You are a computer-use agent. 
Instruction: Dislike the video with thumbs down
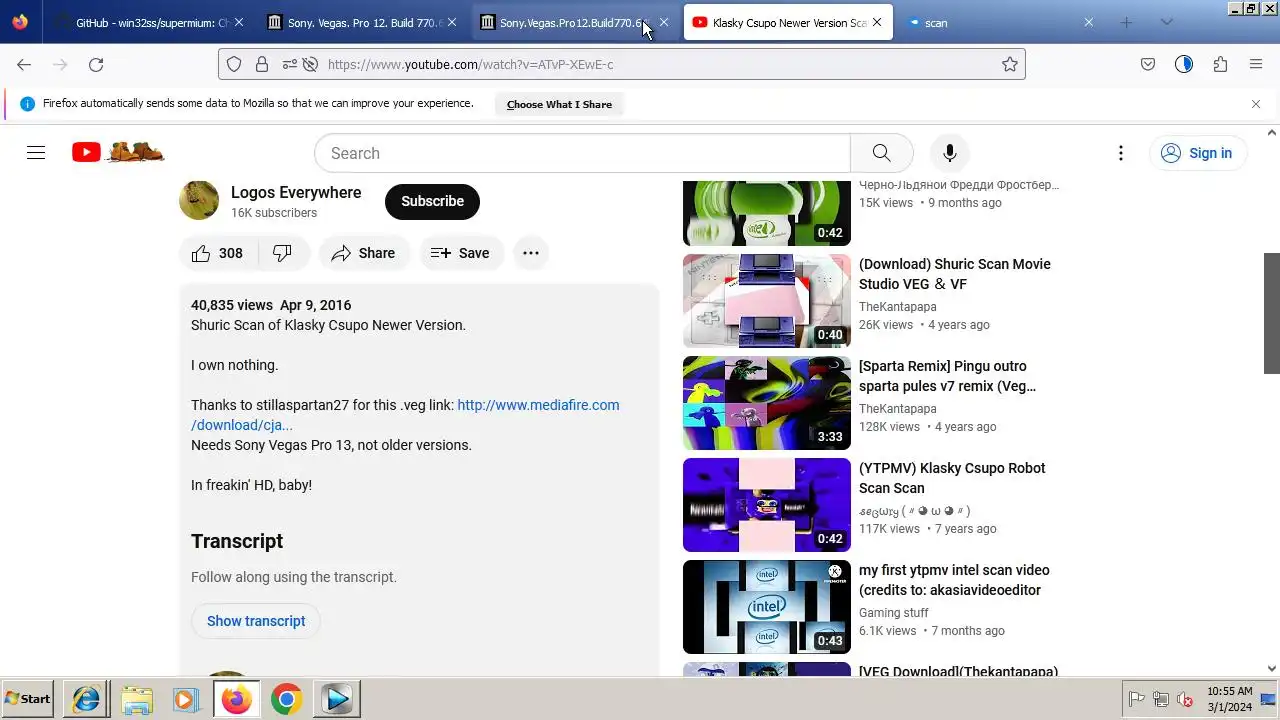pos(283,253)
